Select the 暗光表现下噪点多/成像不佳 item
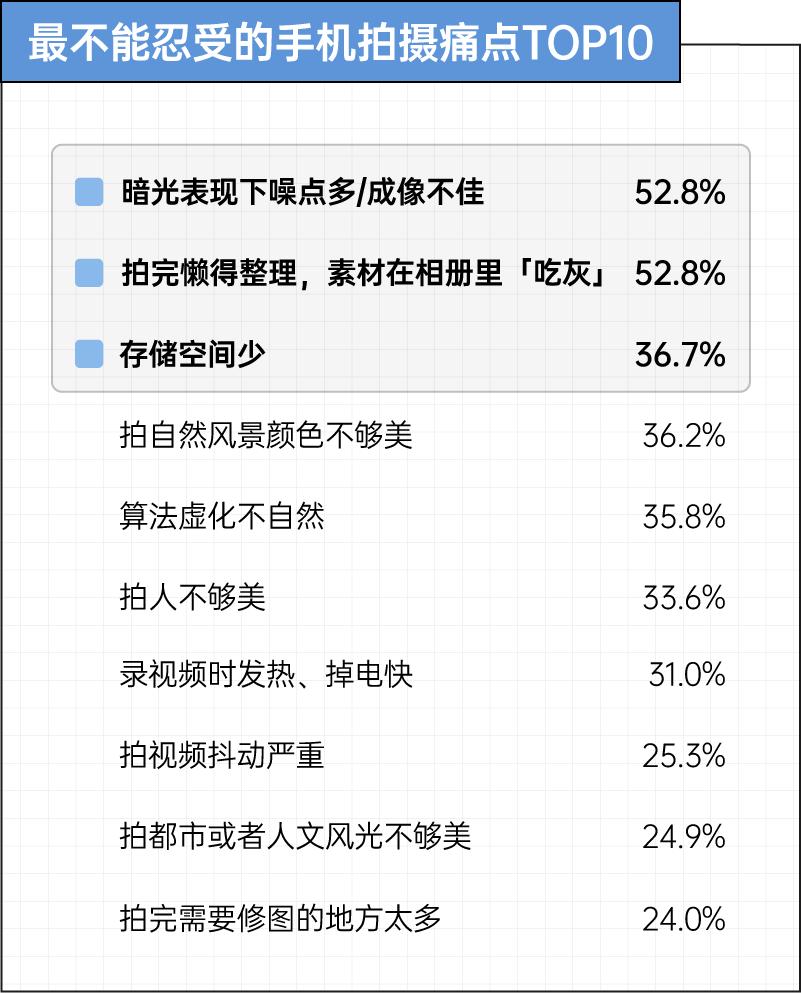The width and height of the screenshot is (801, 993). (x=302, y=192)
